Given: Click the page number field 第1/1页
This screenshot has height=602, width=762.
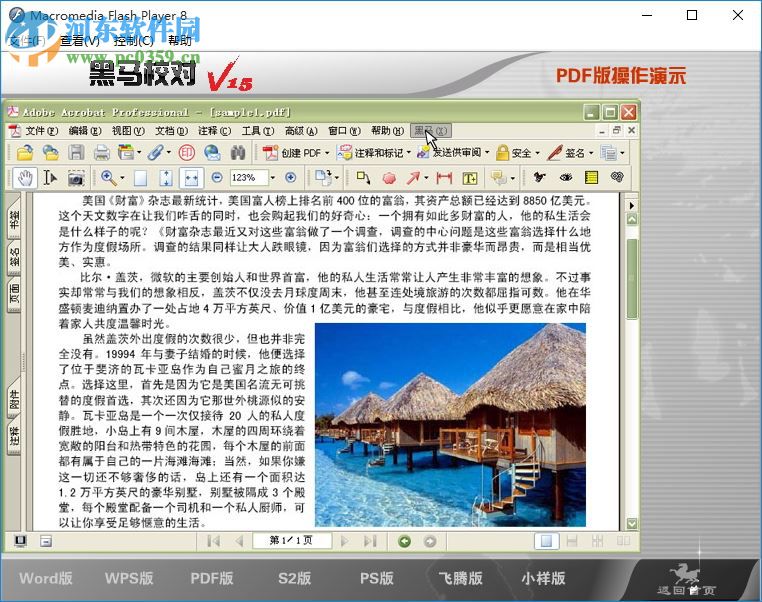Looking at the screenshot, I should click(x=292, y=540).
